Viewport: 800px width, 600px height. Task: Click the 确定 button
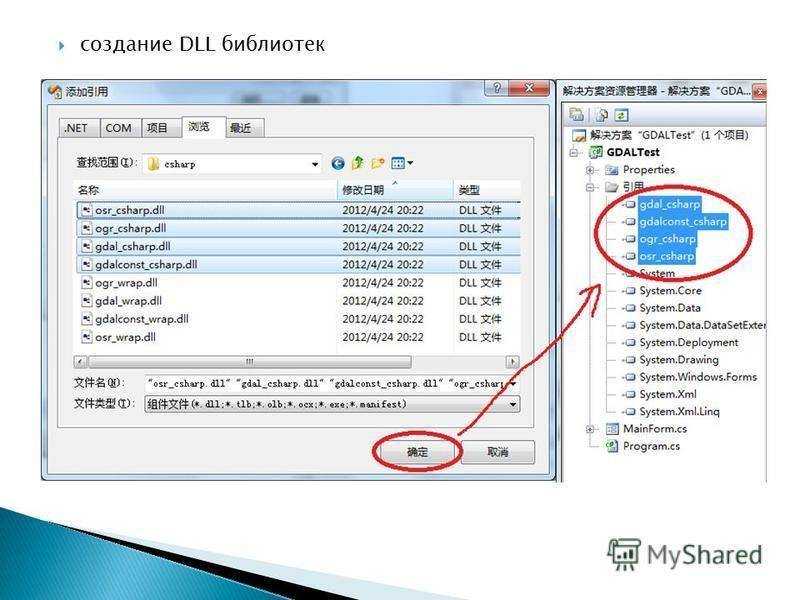417,452
